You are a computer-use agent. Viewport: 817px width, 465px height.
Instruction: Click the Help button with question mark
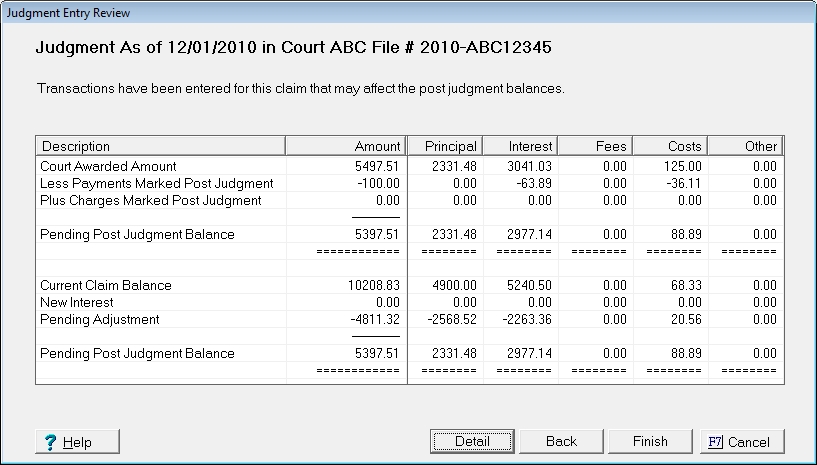coord(78,441)
